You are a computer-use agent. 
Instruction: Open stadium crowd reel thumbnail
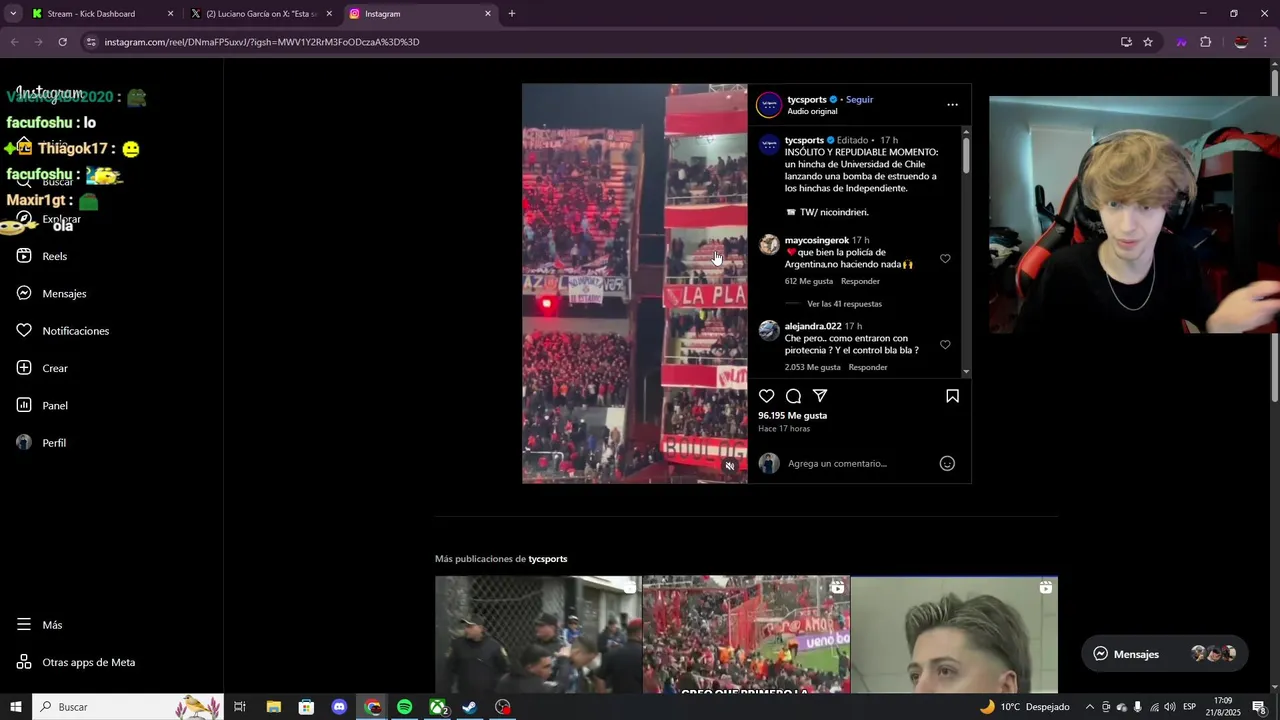pos(746,634)
